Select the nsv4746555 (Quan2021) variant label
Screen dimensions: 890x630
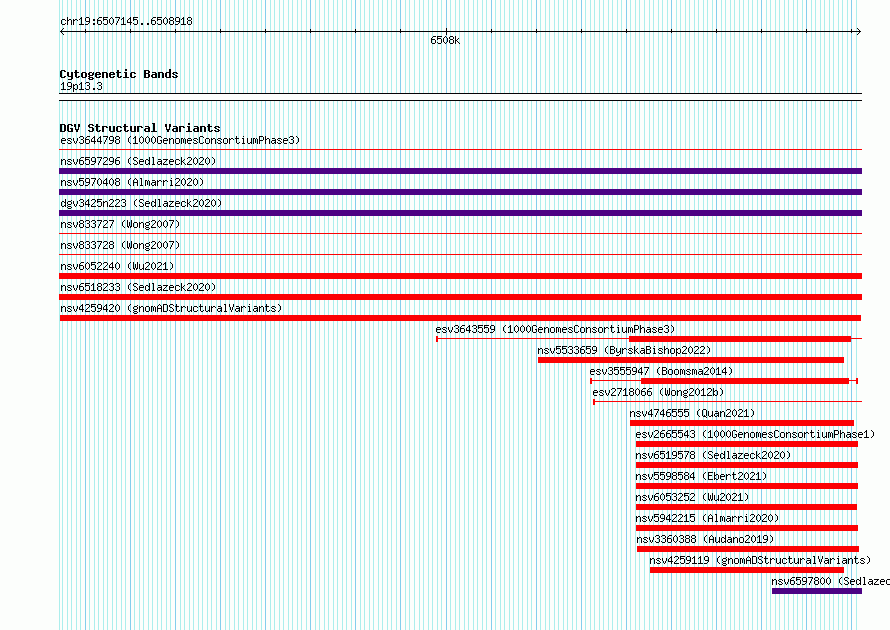pyautogui.click(x=692, y=413)
